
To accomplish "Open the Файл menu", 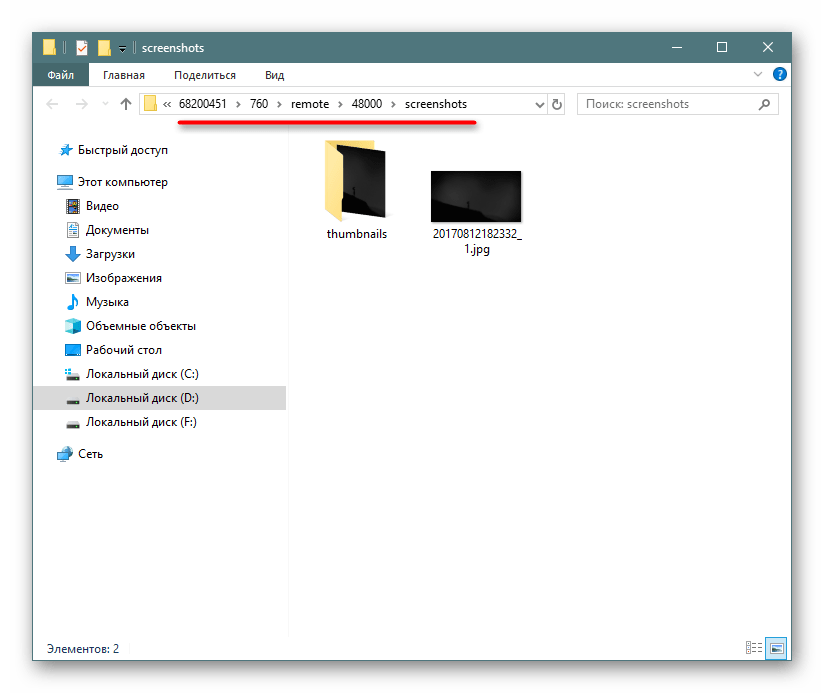I will pos(60,75).
